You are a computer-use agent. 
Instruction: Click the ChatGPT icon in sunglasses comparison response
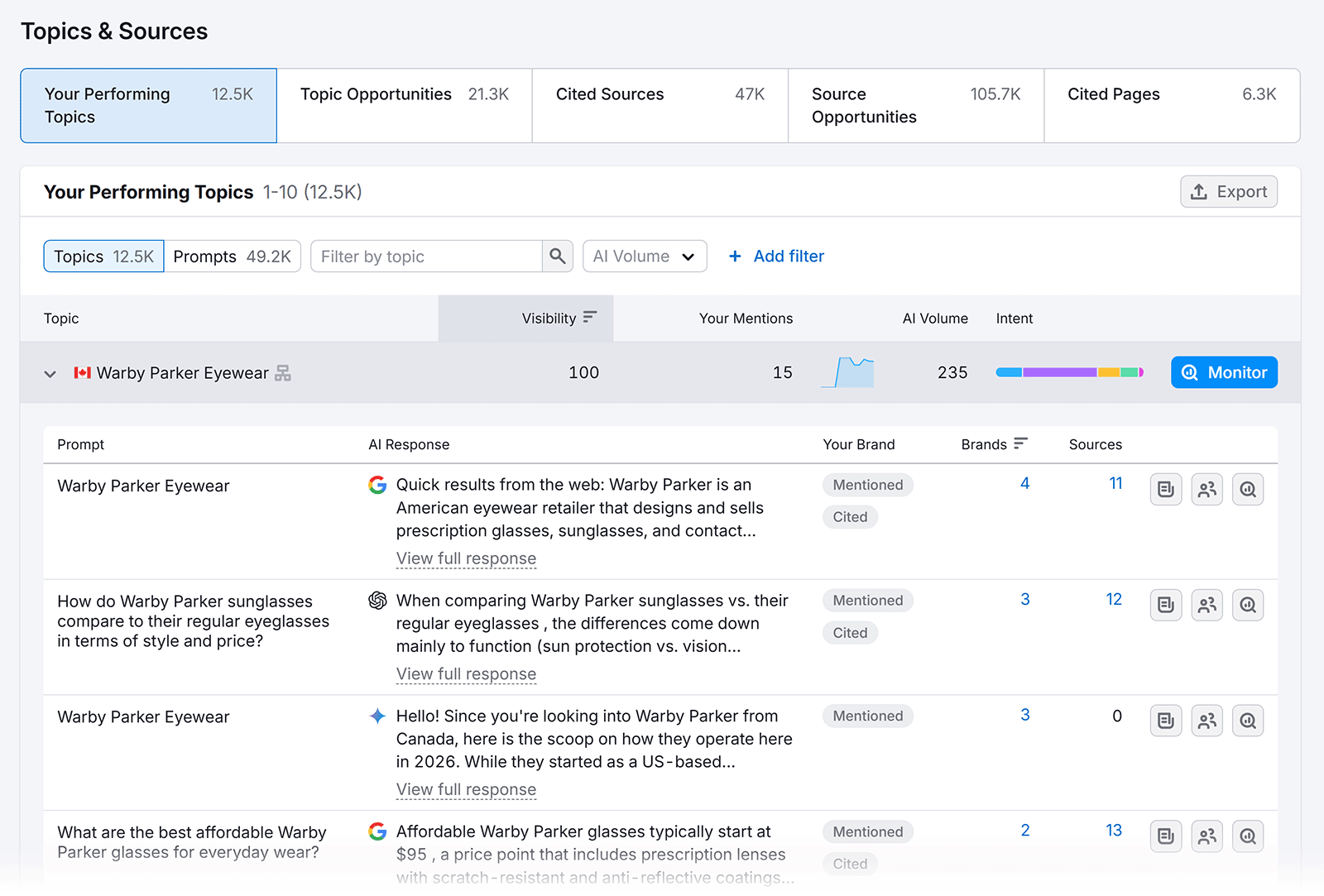pyautogui.click(x=377, y=601)
